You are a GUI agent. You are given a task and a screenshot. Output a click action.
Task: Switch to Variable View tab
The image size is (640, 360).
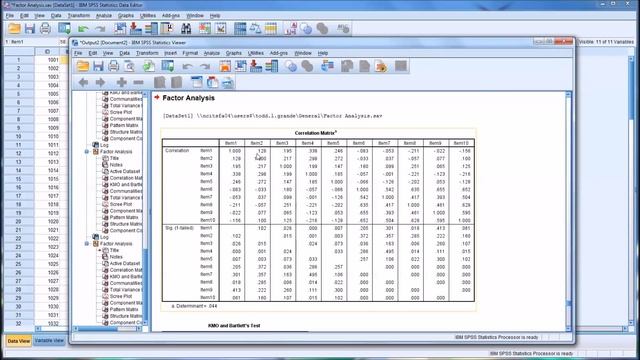[49, 341]
